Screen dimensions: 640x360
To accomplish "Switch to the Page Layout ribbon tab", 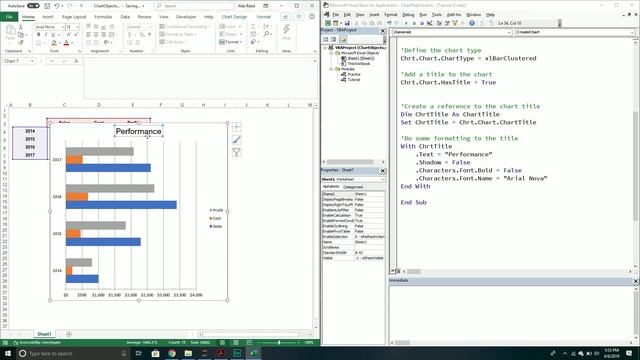I will (74, 17).
